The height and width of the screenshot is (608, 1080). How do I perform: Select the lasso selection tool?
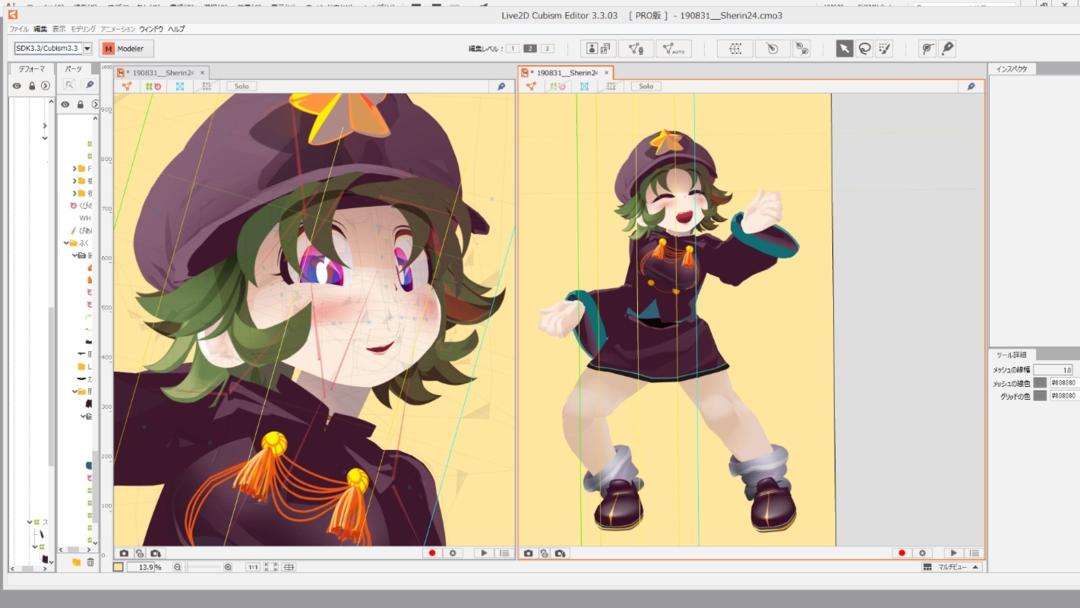(x=864, y=48)
